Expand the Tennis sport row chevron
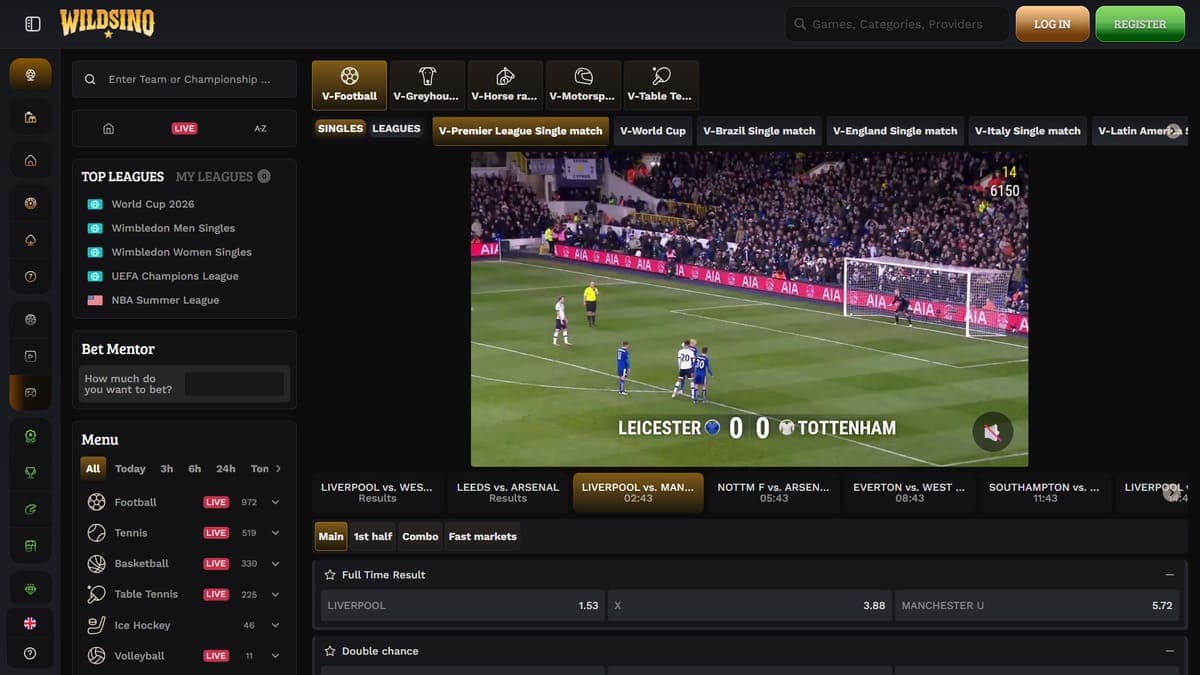This screenshot has width=1200, height=675. 275,533
